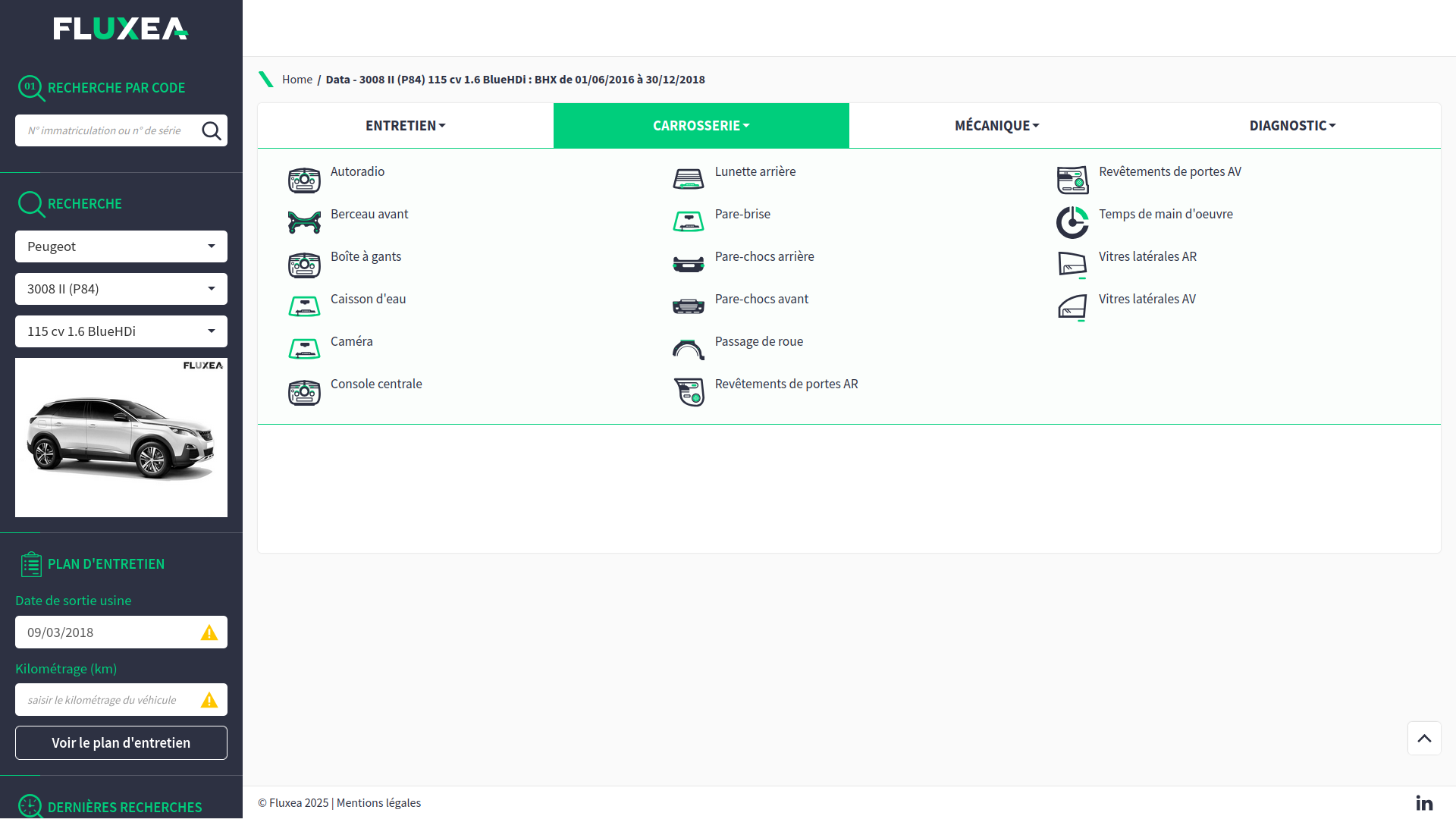Open the Revêtements de portes AV link
1456x819 pixels.
1170,172
